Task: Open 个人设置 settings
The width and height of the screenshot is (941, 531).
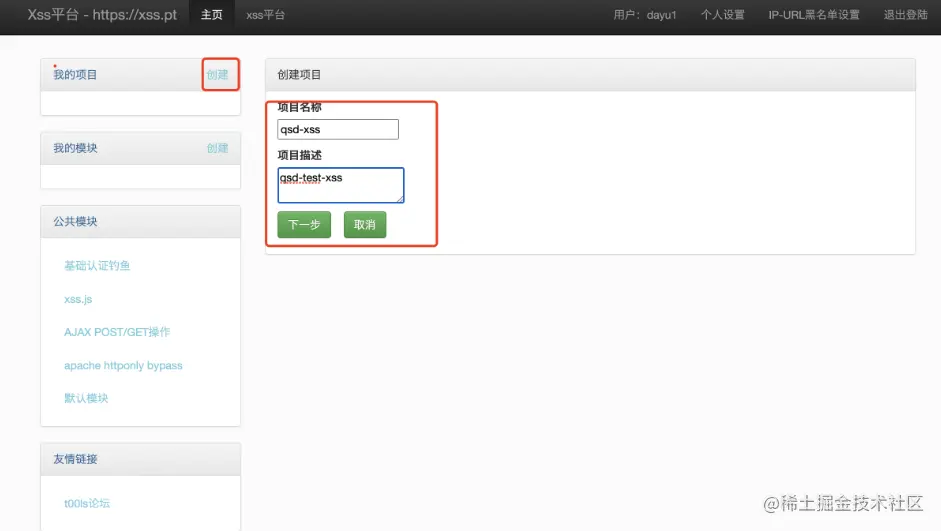Action: pos(723,14)
